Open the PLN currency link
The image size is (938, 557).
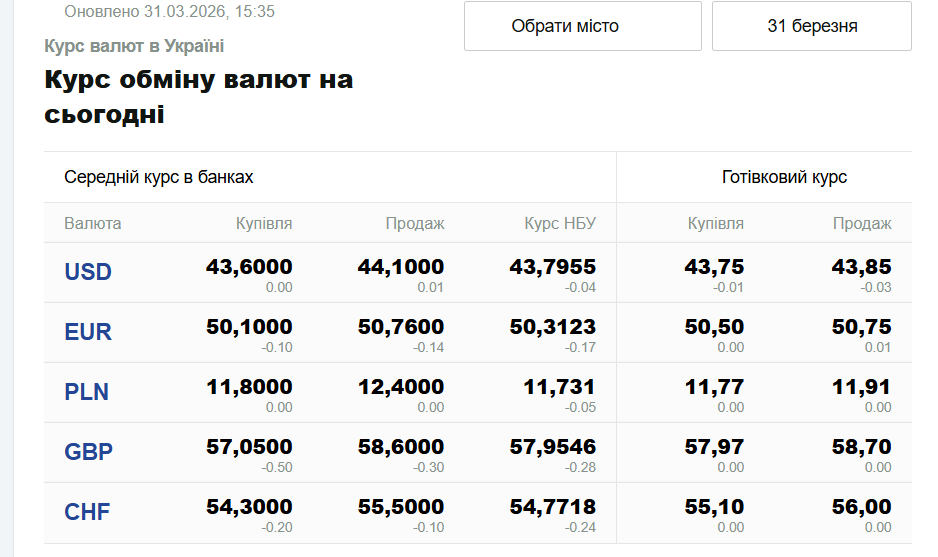87,392
